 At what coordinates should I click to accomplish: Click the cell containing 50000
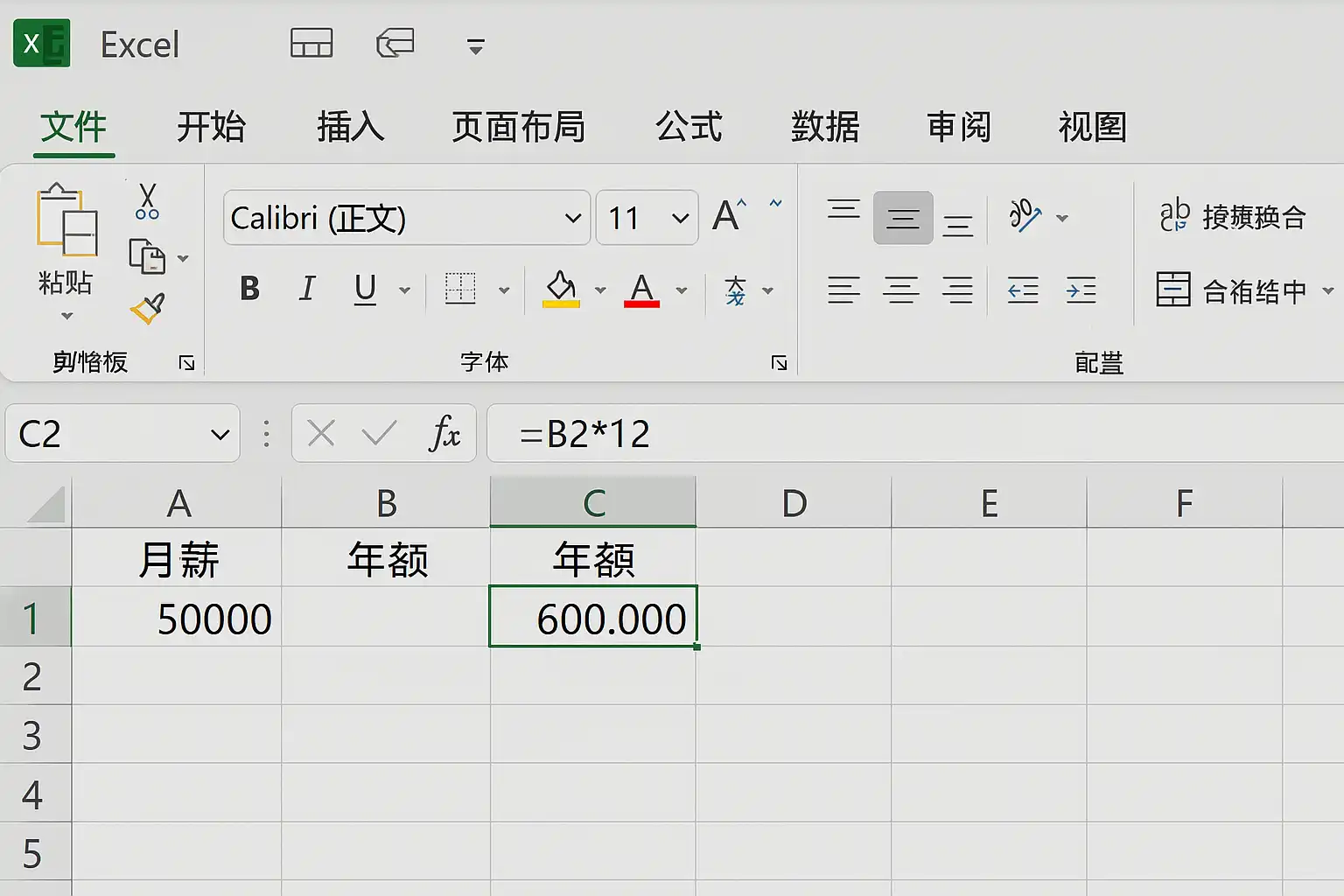pos(177,618)
